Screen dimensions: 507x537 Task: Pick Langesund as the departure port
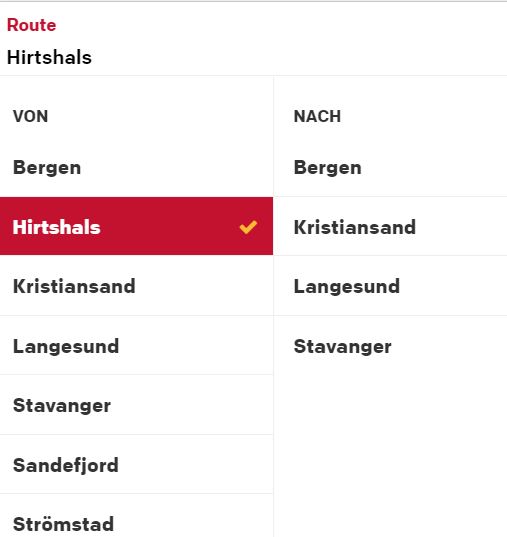[x=136, y=346]
